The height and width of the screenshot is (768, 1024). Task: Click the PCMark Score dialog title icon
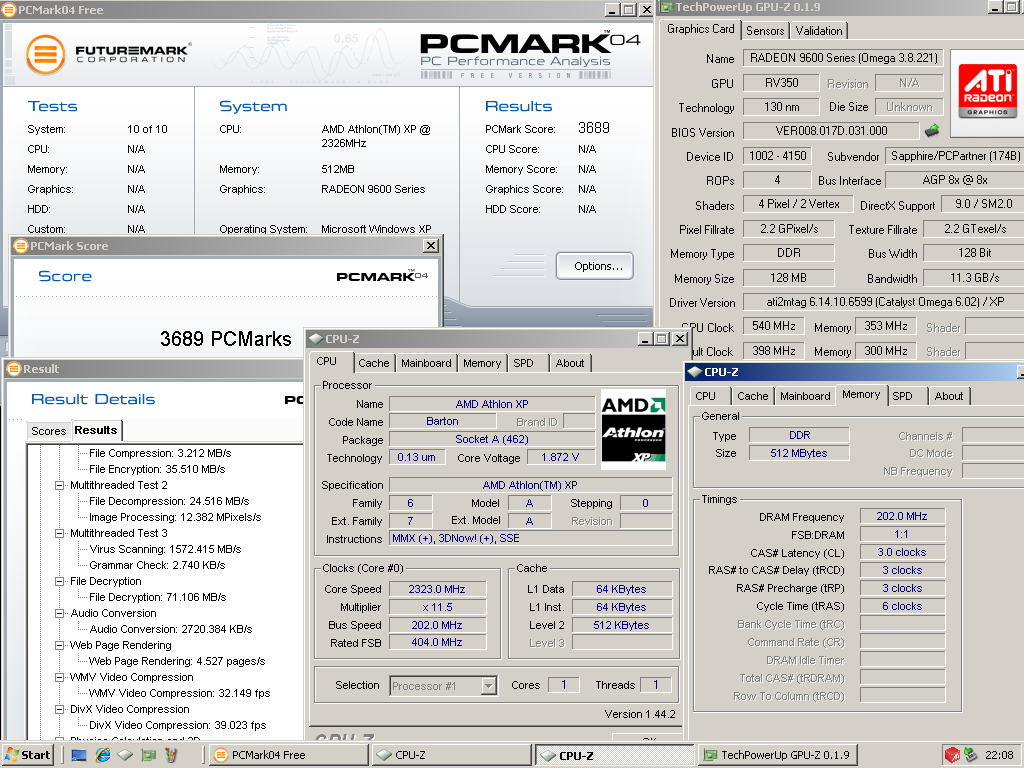pyautogui.click(x=21, y=246)
